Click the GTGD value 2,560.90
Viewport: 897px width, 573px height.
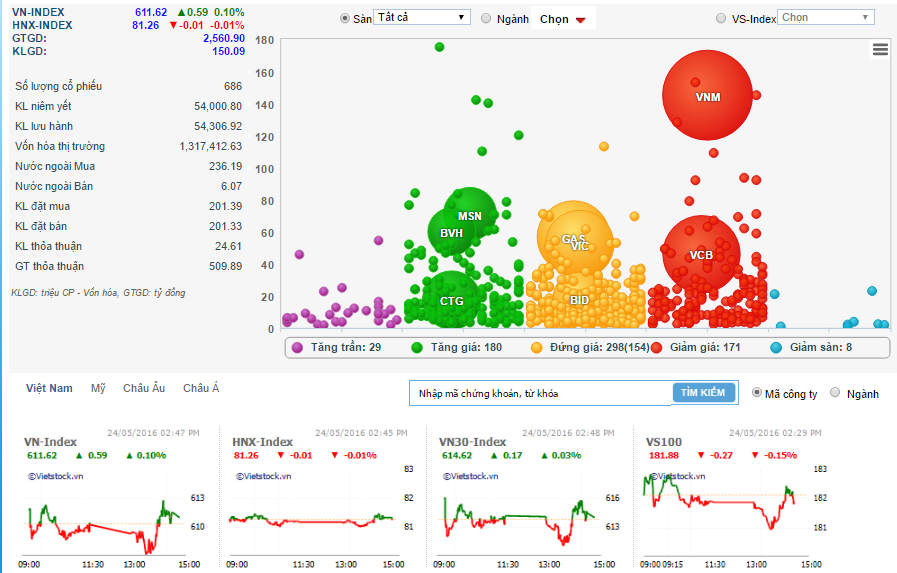coord(224,38)
